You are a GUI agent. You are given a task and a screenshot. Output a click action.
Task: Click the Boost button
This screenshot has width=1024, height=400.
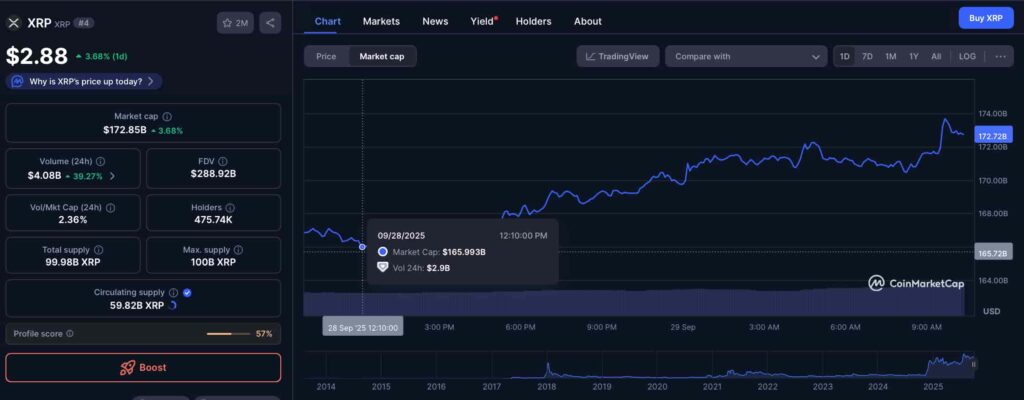click(143, 367)
